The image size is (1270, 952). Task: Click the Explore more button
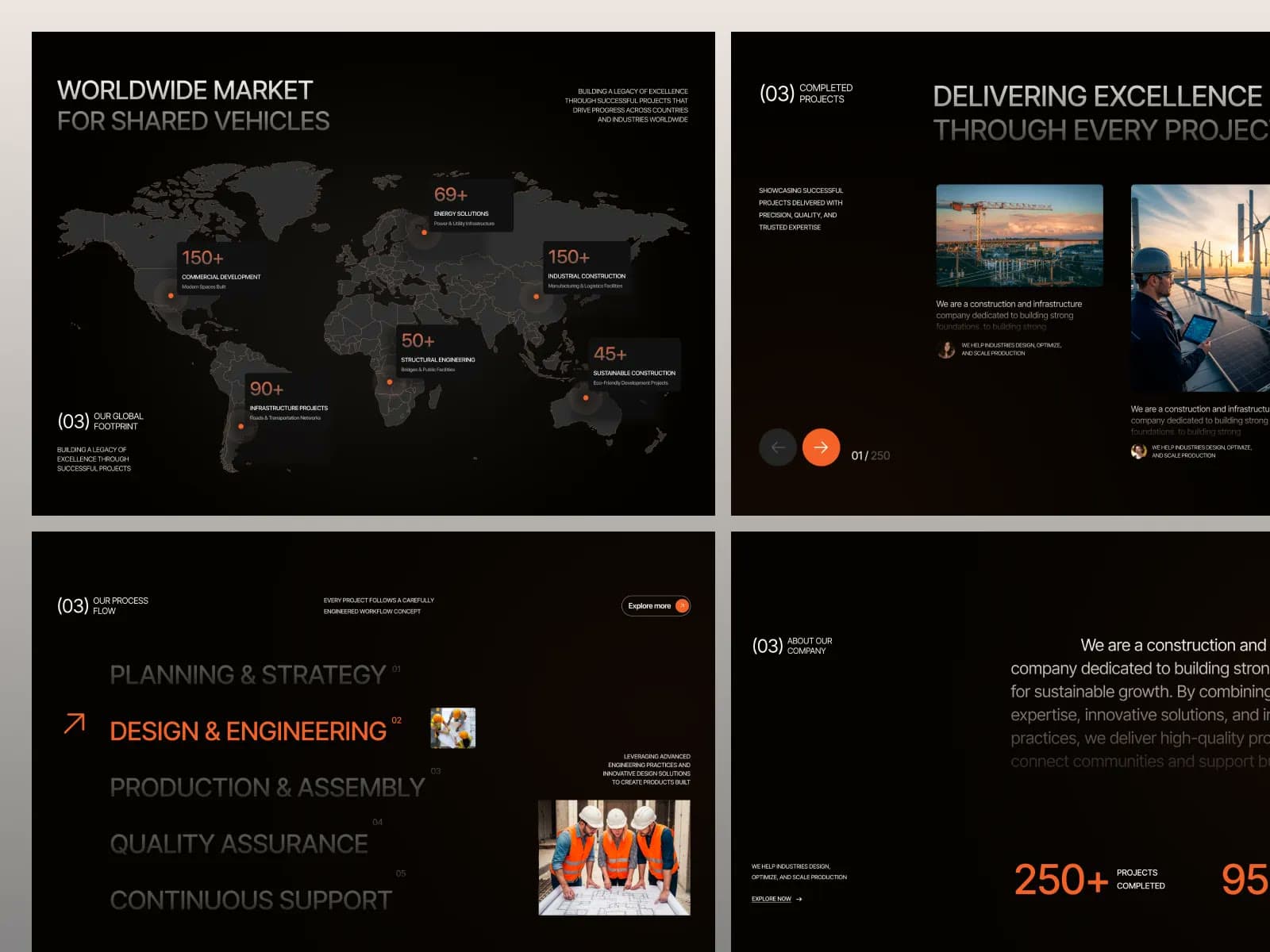pos(656,606)
